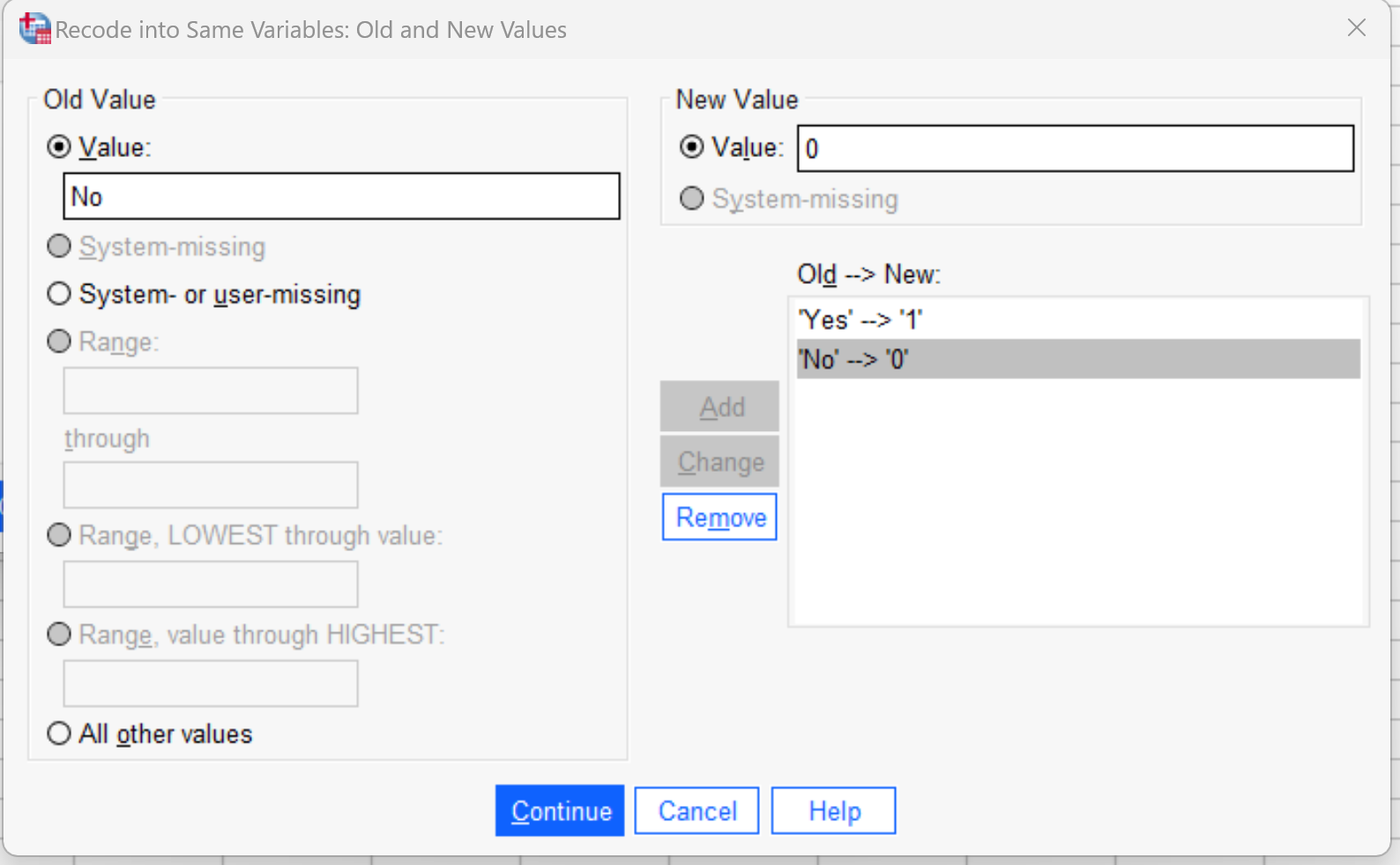The width and height of the screenshot is (1400, 865).
Task: Select the 'Value' radio button under Old Value
Action: click(57, 147)
